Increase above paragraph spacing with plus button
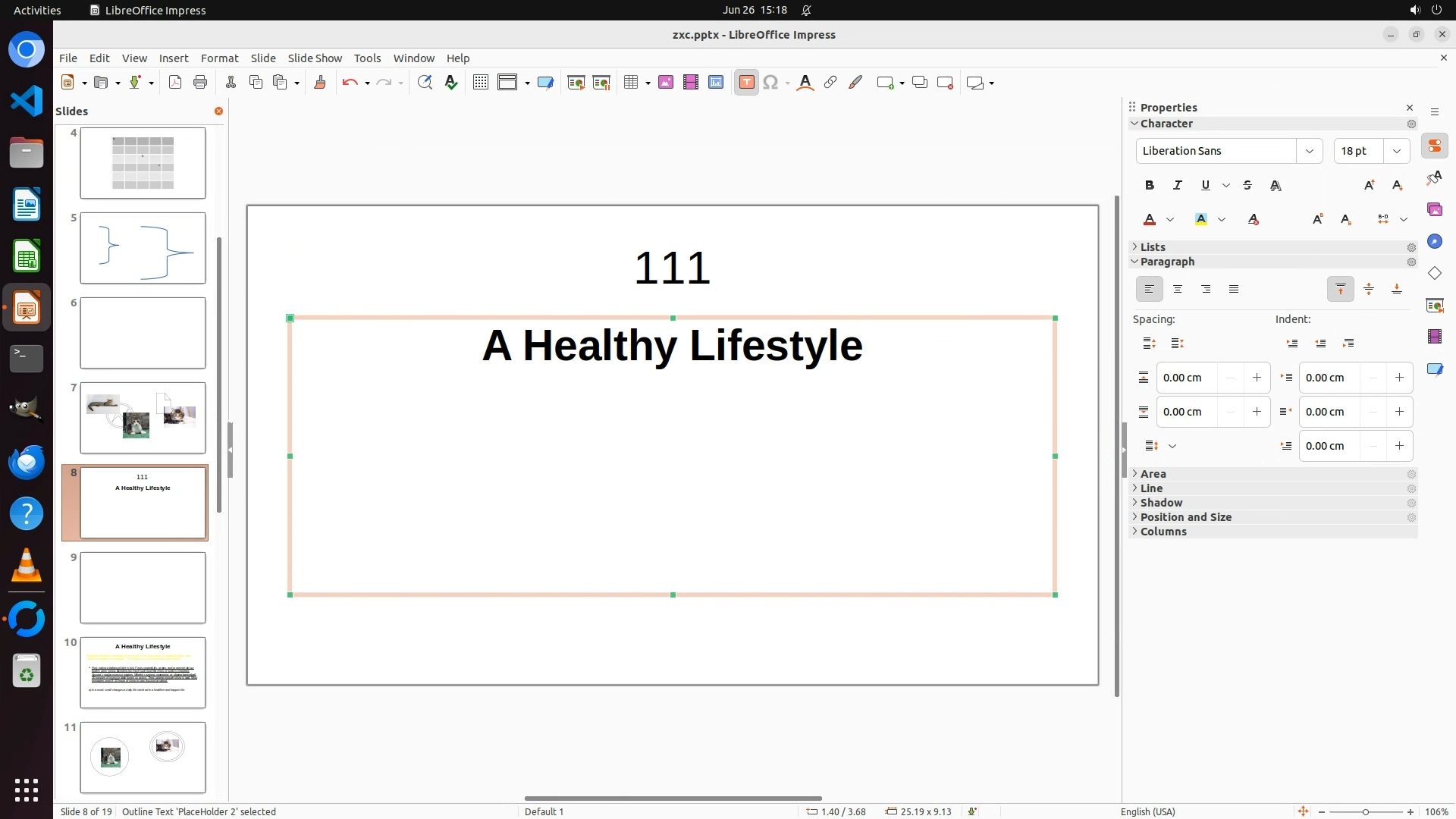The width and height of the screenshot is (1456, 819). click(x=1257, y=378)
